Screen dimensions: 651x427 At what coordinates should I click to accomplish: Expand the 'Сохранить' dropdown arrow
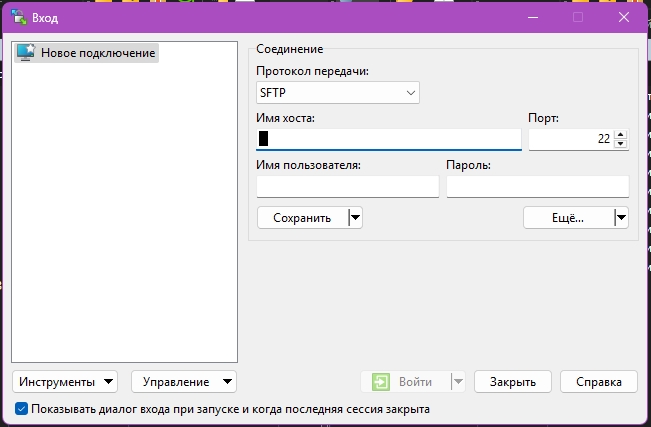click(355, 218)
